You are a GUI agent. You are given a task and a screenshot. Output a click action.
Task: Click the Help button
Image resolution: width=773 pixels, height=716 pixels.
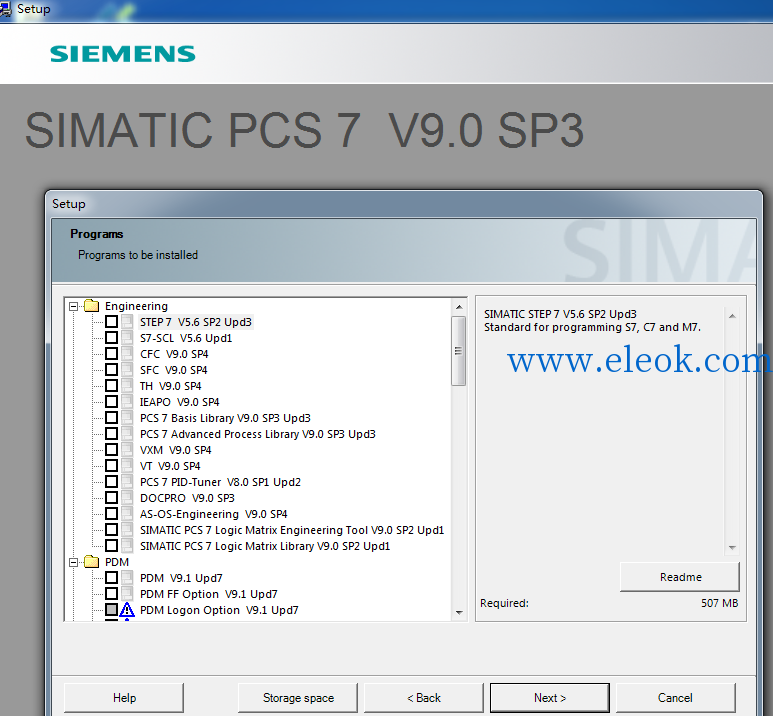pyautogui.click(x=124, y=698)
